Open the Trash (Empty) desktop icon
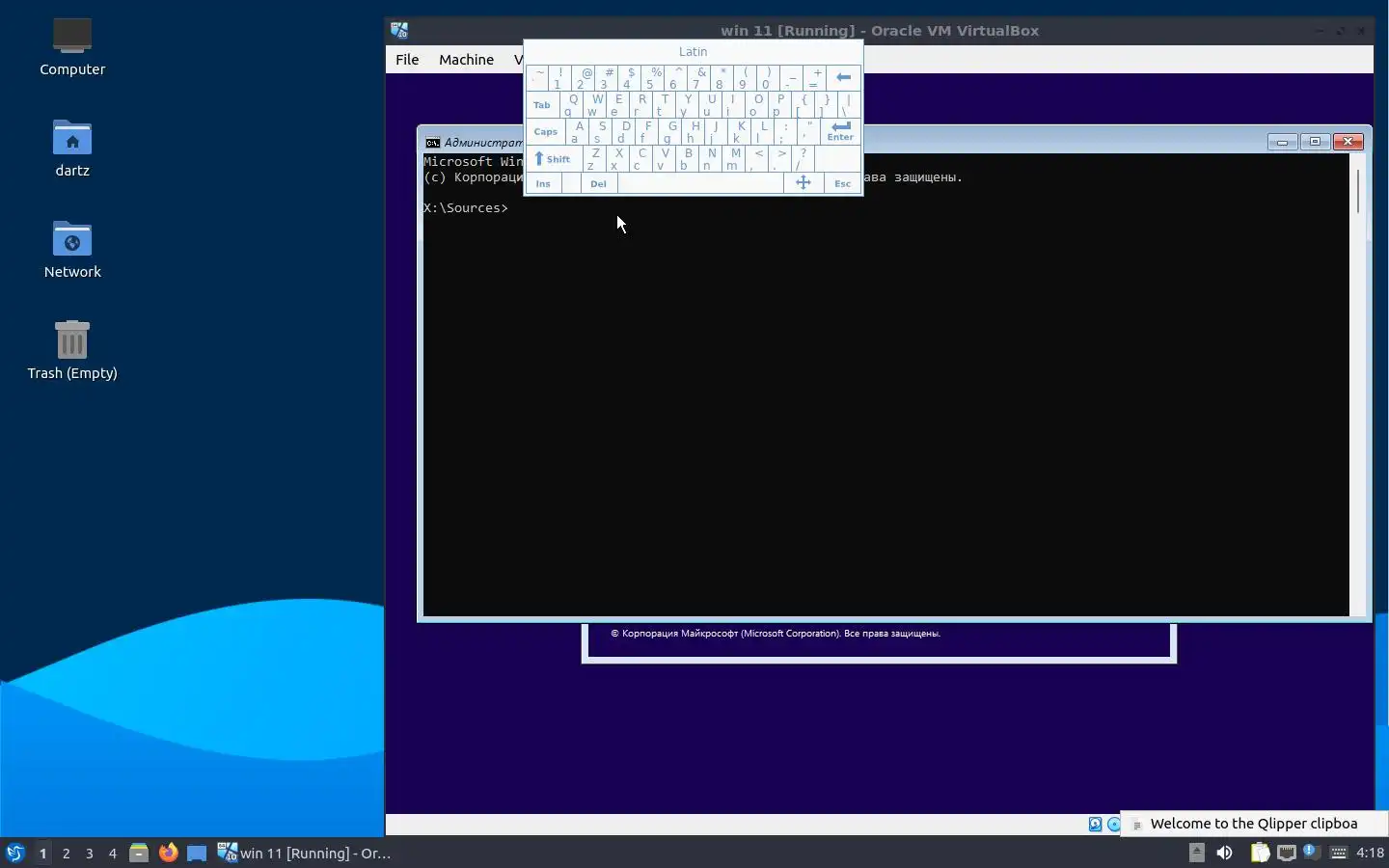1389x868 pixels. coord(72,351)
